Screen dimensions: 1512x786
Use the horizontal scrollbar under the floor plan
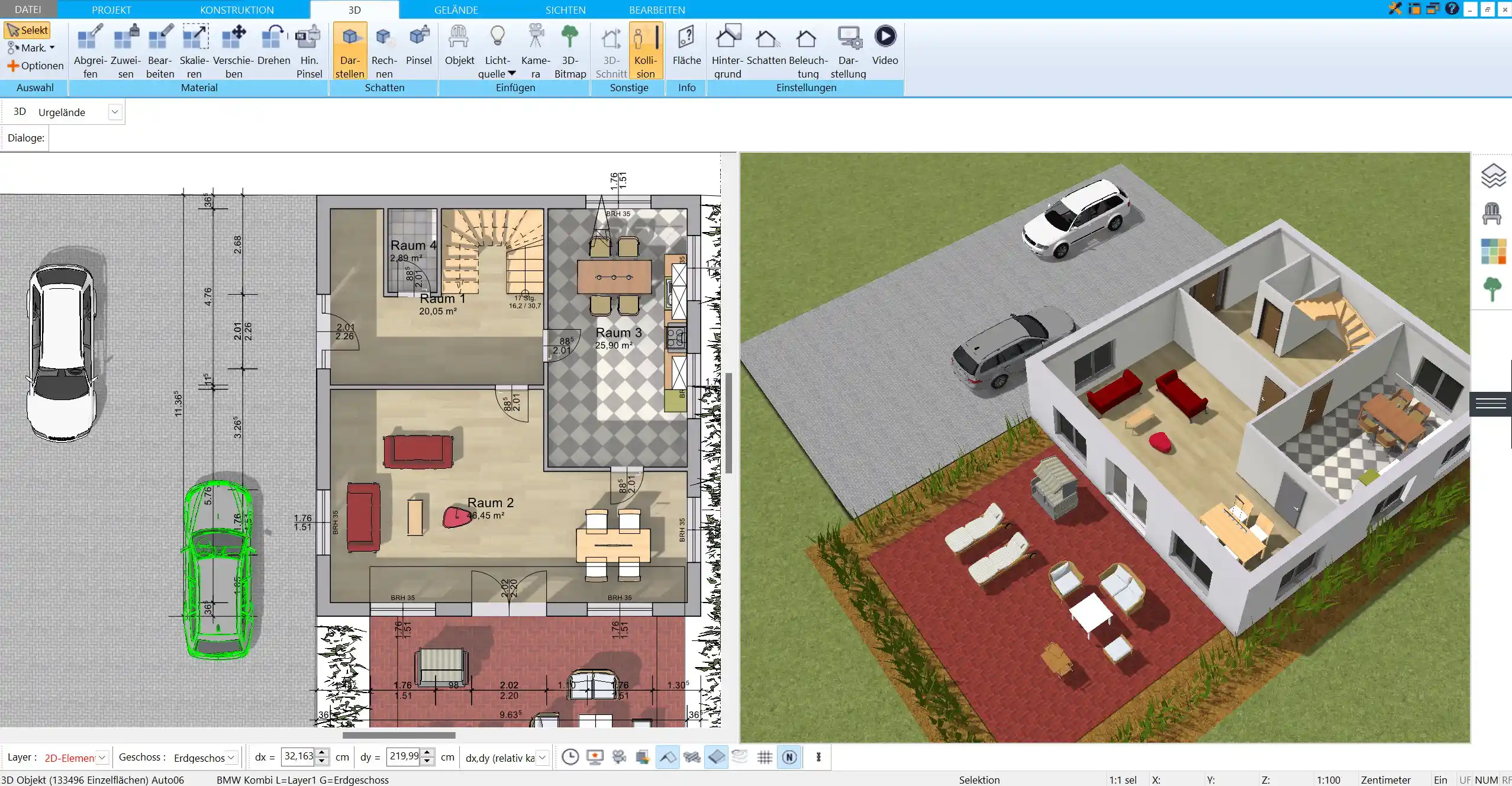tap(399, 735)
